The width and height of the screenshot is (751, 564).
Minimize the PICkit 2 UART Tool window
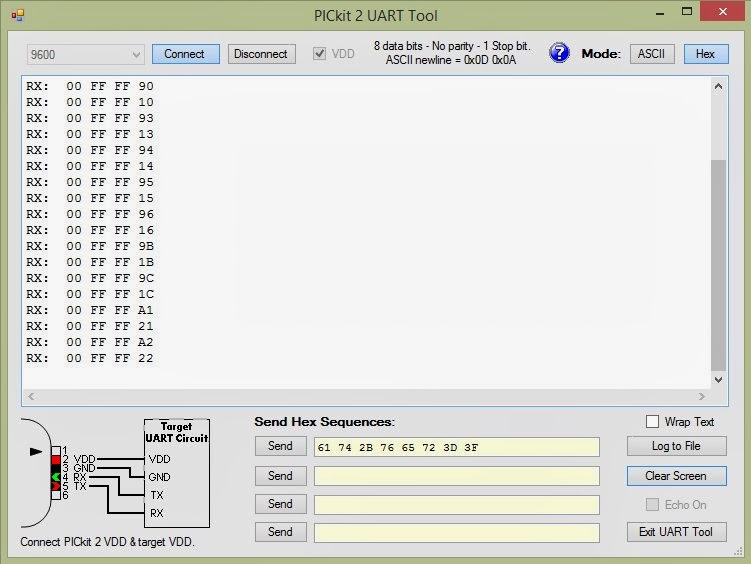click(660, 13)
